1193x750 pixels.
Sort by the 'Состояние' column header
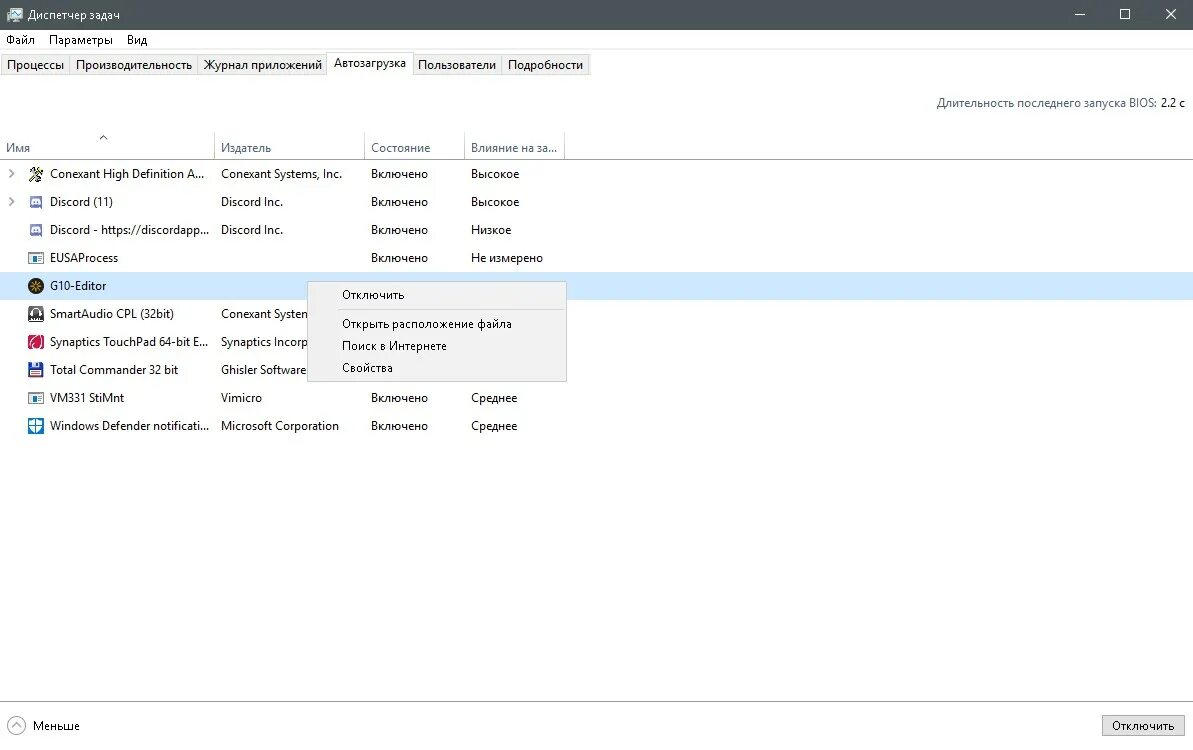coord(415,145)
